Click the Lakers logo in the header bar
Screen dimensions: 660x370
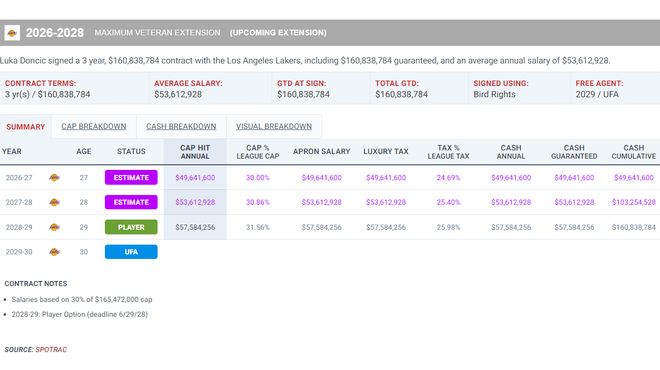click(12, 33)
